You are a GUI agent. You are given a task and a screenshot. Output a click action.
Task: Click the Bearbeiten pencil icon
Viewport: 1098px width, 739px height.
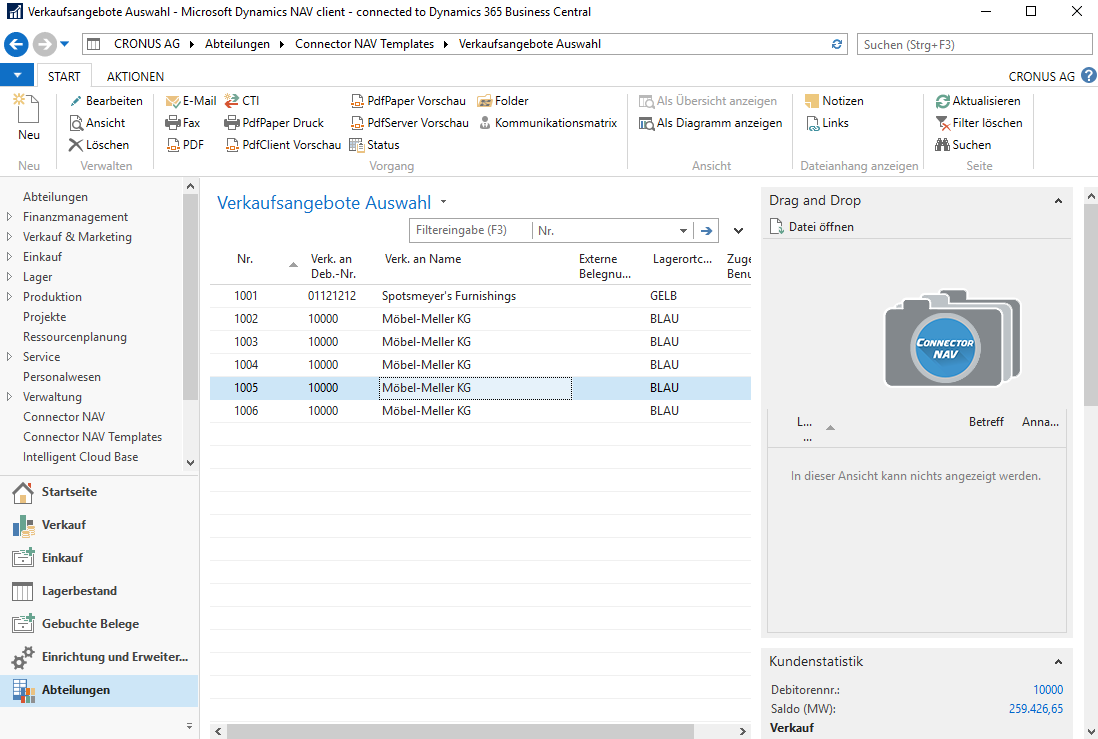76,101
